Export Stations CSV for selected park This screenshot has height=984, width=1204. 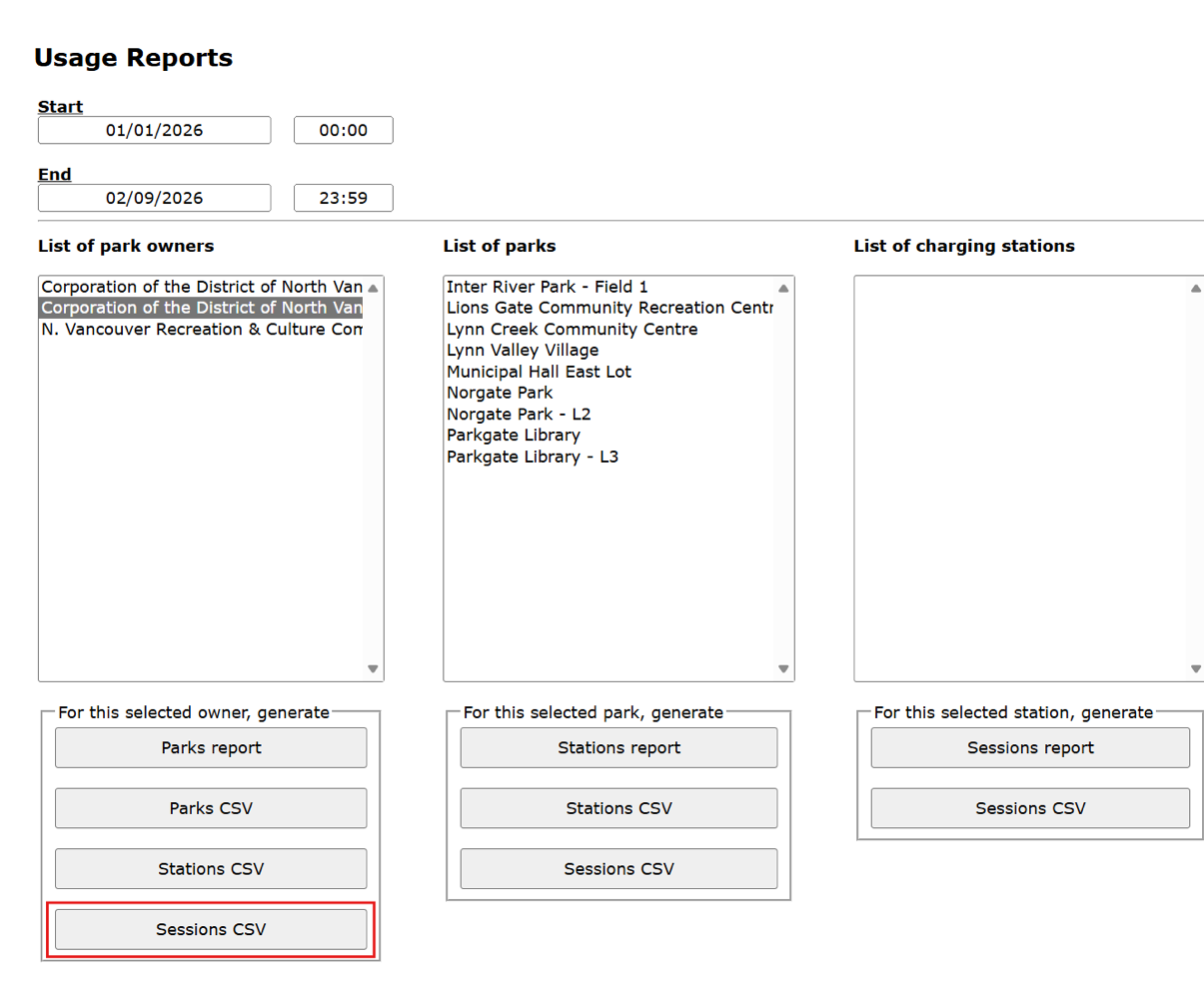[x=618, y=808]
